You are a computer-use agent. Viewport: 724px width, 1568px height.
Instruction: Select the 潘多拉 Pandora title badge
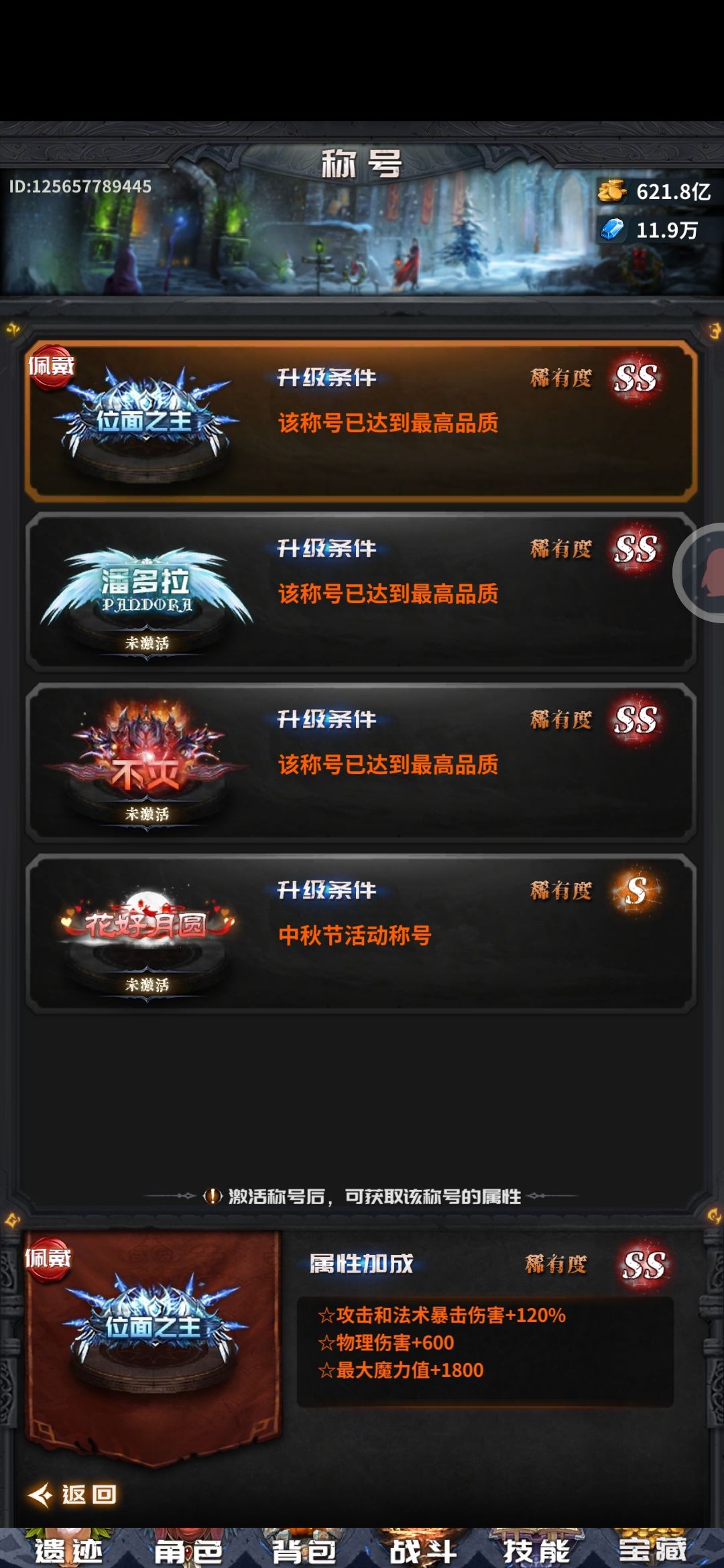(146, 593)
